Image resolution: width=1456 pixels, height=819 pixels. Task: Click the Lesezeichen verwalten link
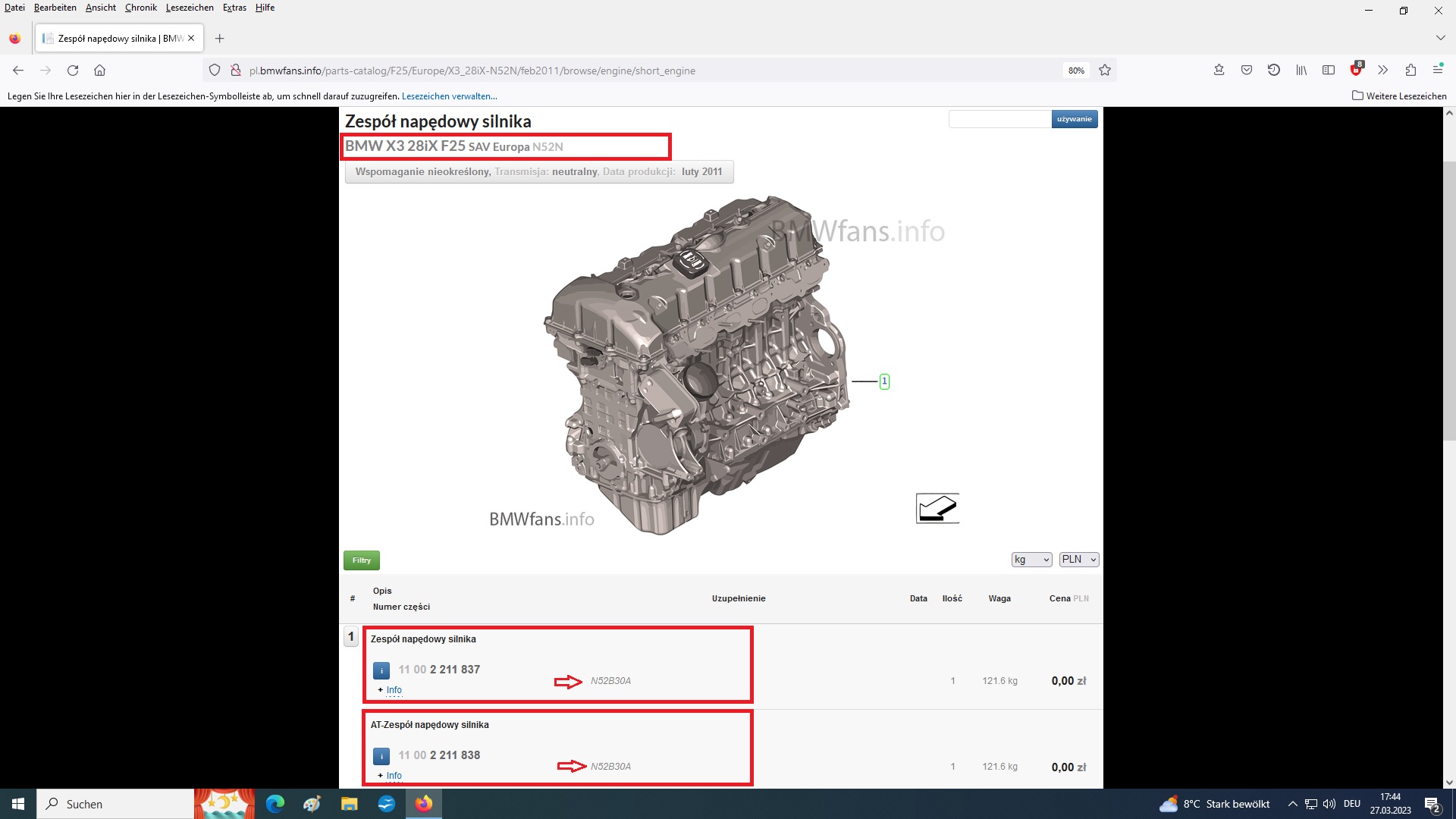pos(450,96)
